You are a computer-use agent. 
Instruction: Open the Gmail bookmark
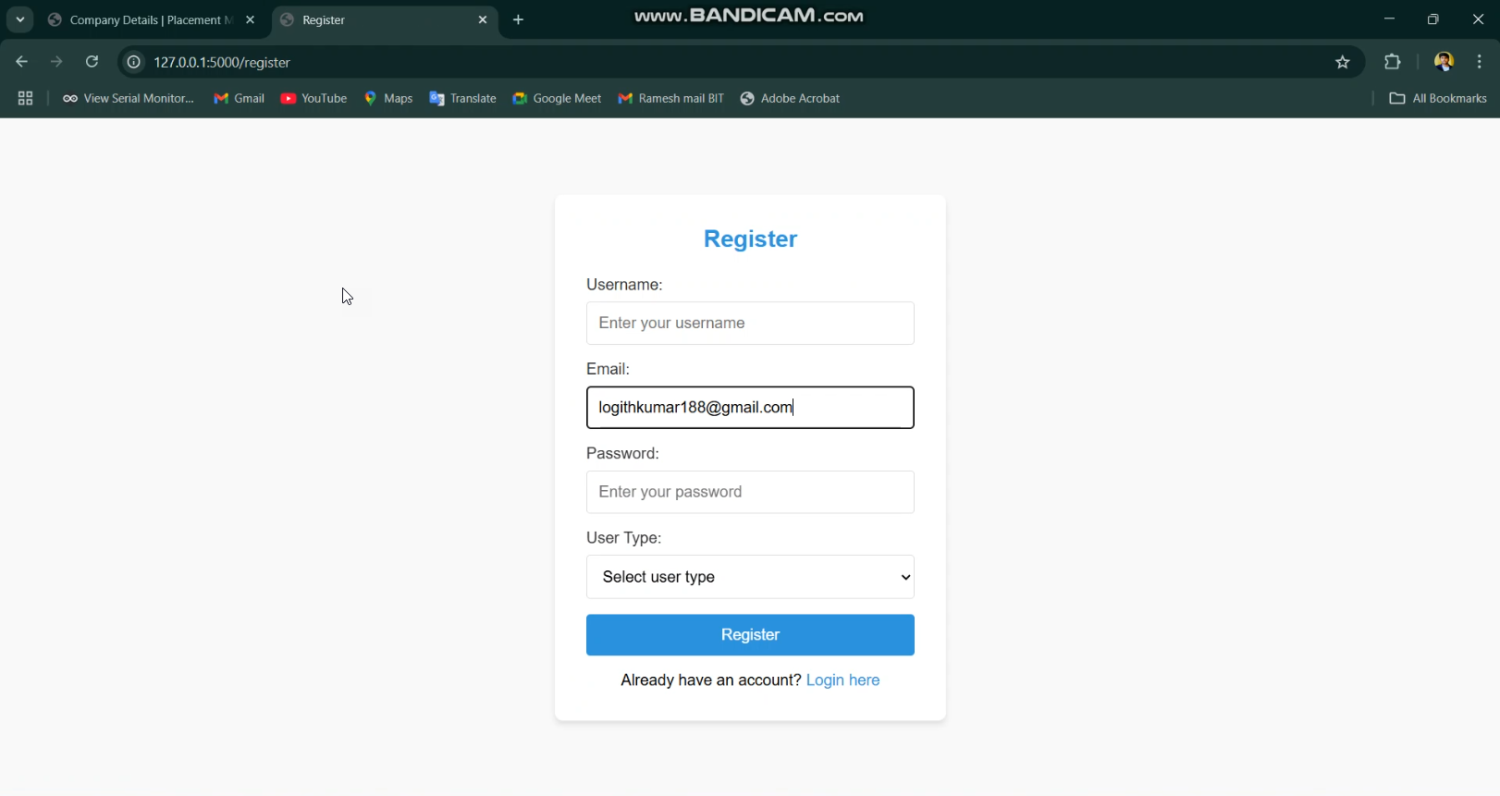point(239,98)
